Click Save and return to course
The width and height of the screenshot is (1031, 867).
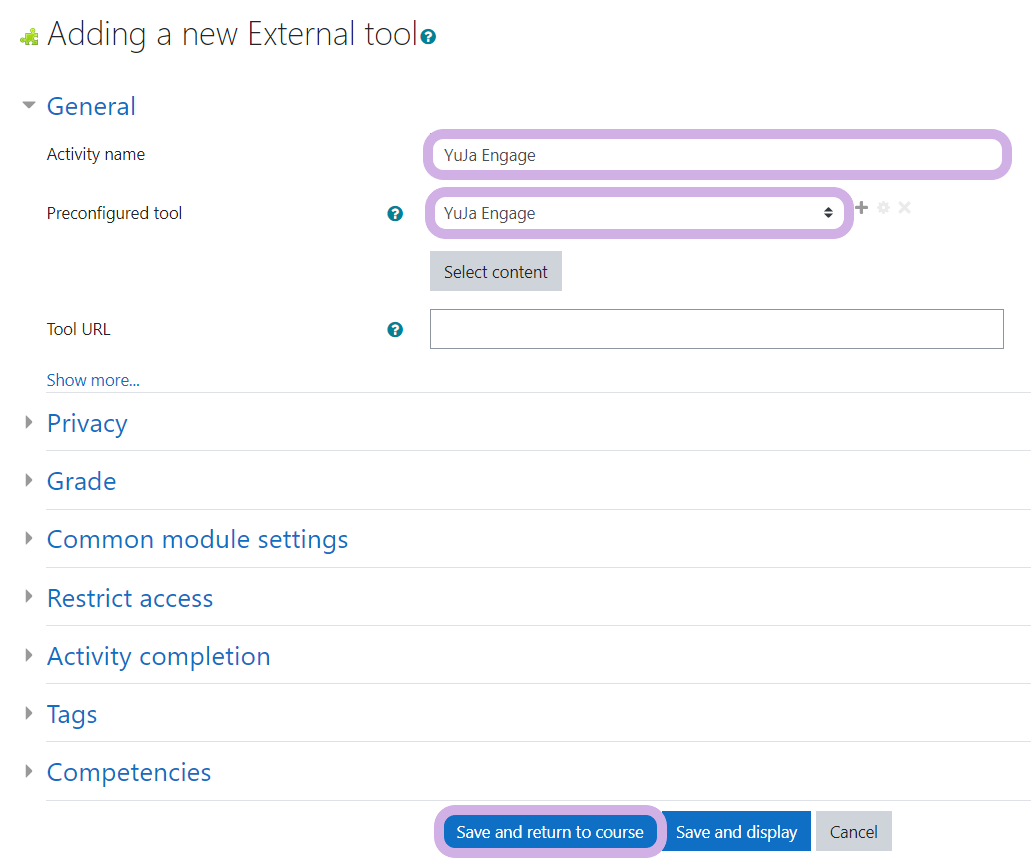pos(550,832)
